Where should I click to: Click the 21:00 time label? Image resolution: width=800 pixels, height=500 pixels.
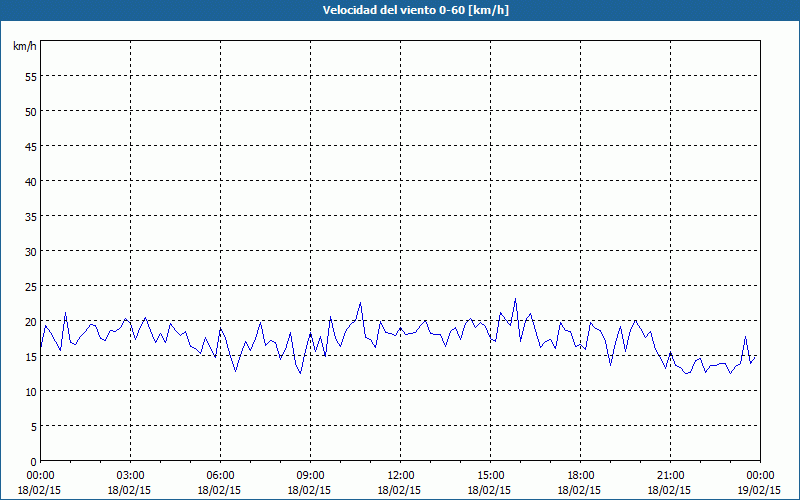click(670, 476)
